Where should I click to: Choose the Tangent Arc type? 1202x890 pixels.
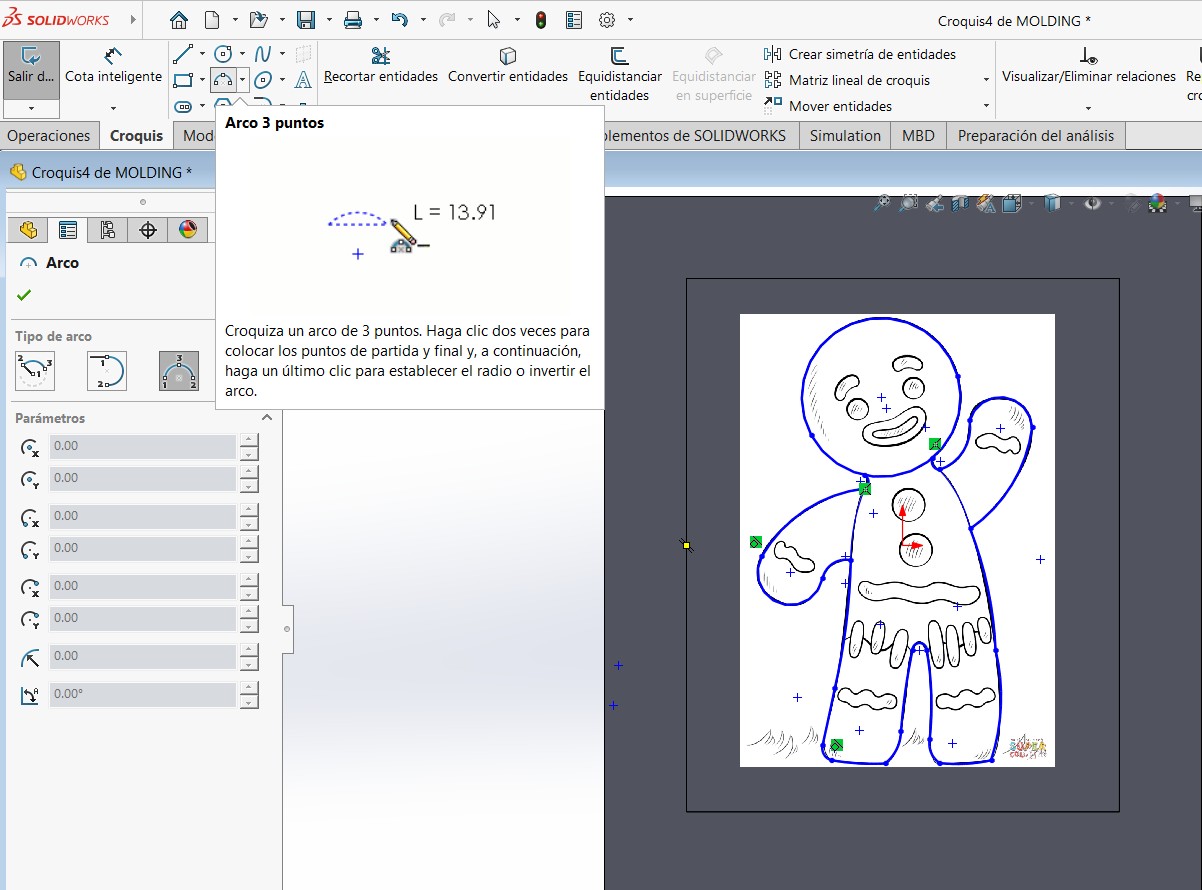107,371
